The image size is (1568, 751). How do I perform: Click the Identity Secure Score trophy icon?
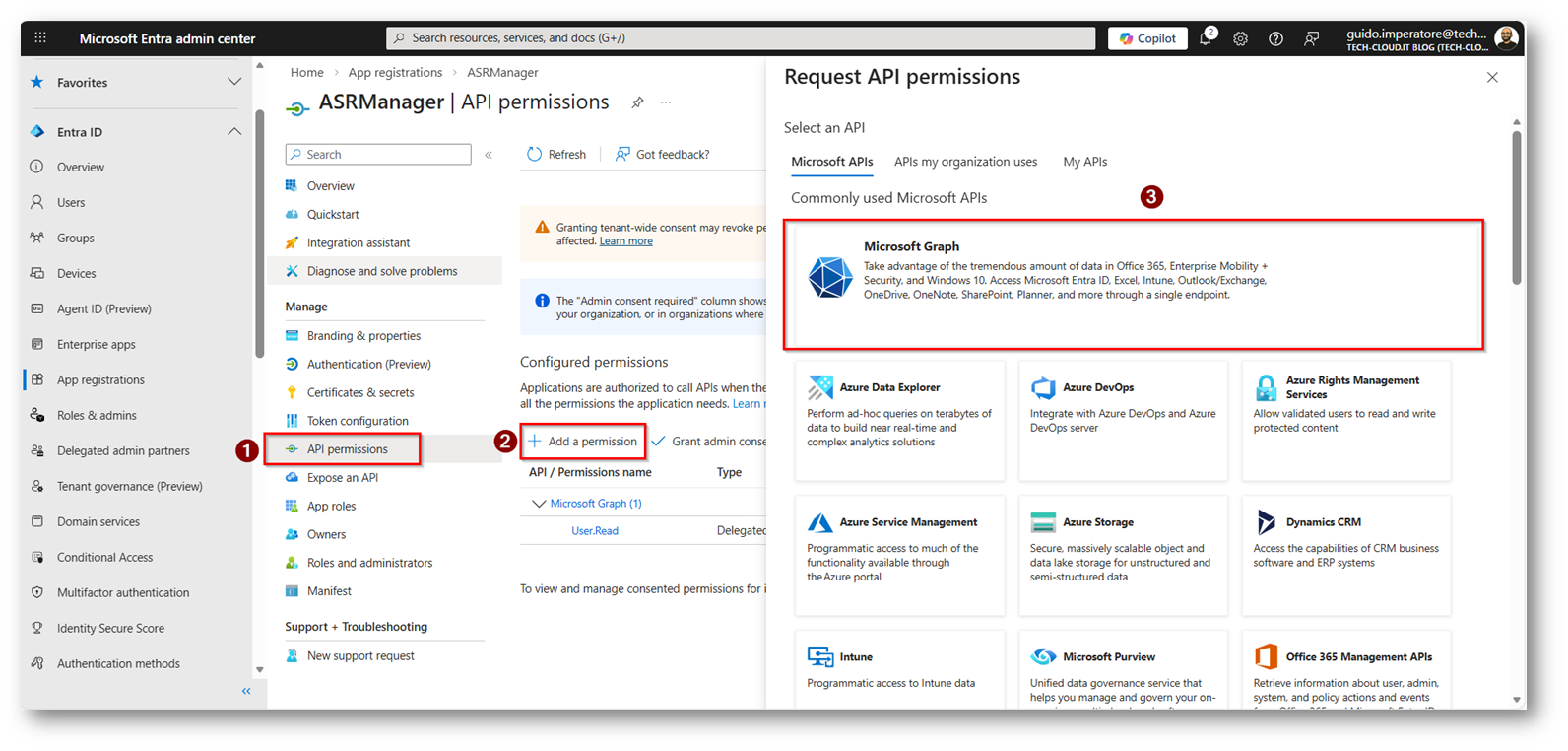click(37, 628)
